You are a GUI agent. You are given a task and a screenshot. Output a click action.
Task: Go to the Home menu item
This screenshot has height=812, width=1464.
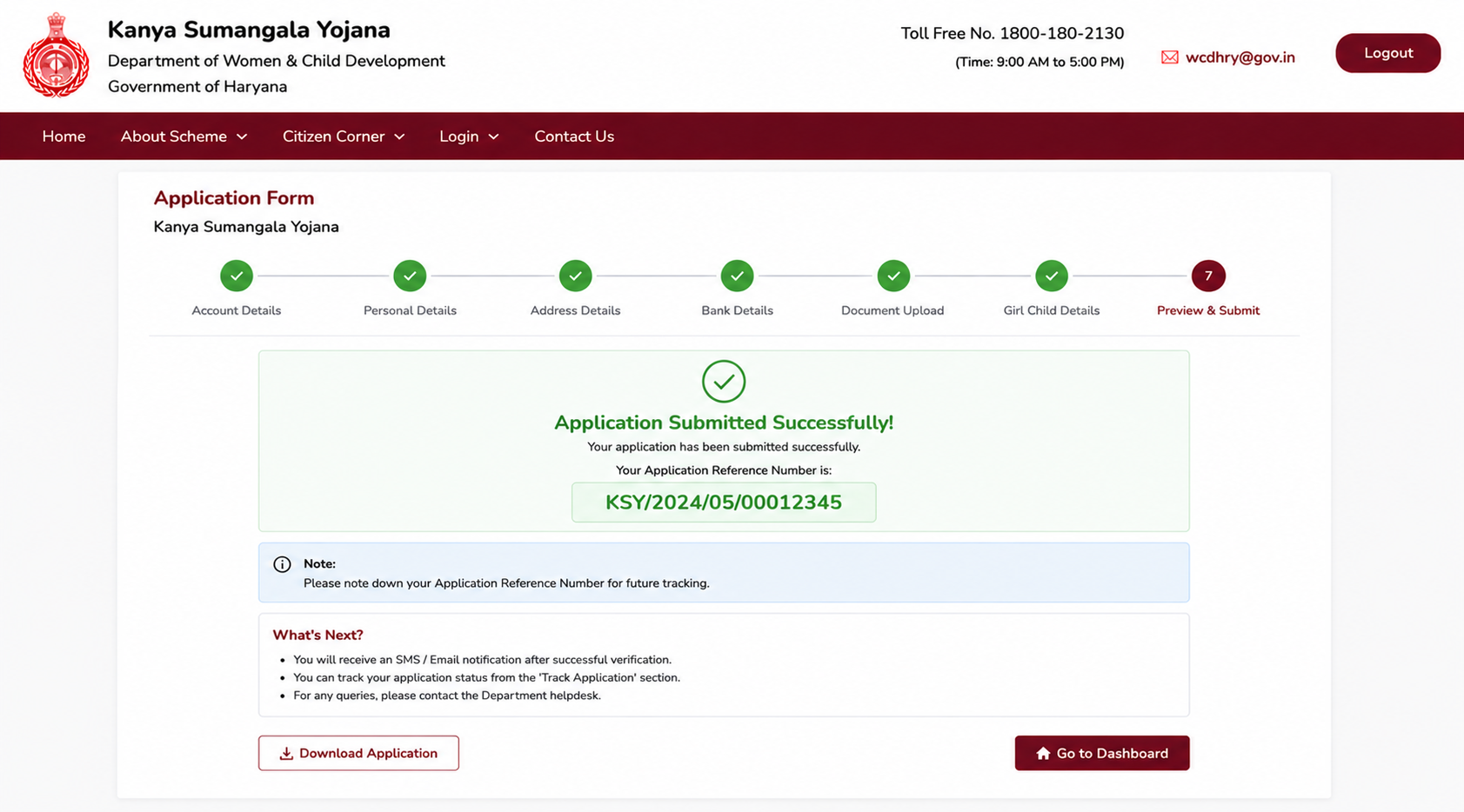tap(64, 136)
